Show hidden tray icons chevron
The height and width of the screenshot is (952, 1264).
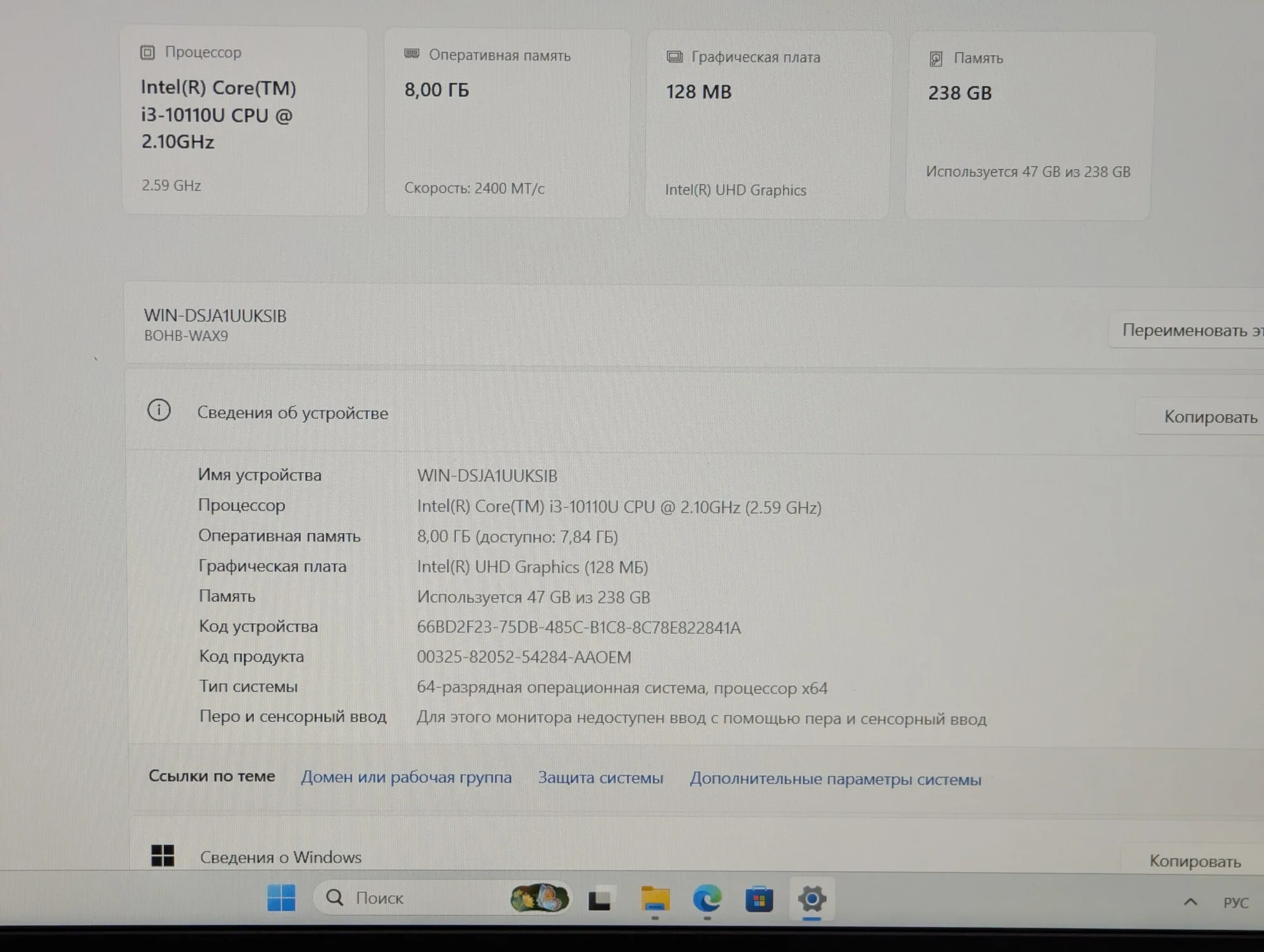(x=1190, y=902)
